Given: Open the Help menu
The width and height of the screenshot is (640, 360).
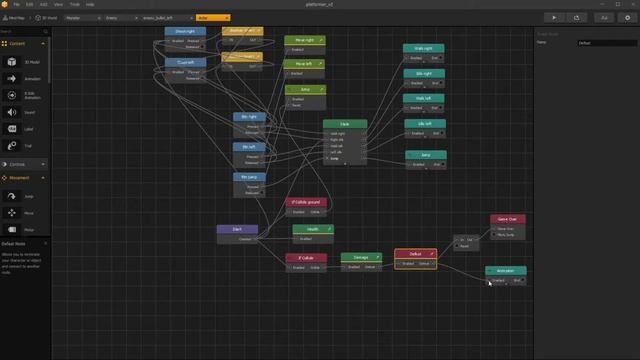Looking at the screenshot, I should point(90,4).
